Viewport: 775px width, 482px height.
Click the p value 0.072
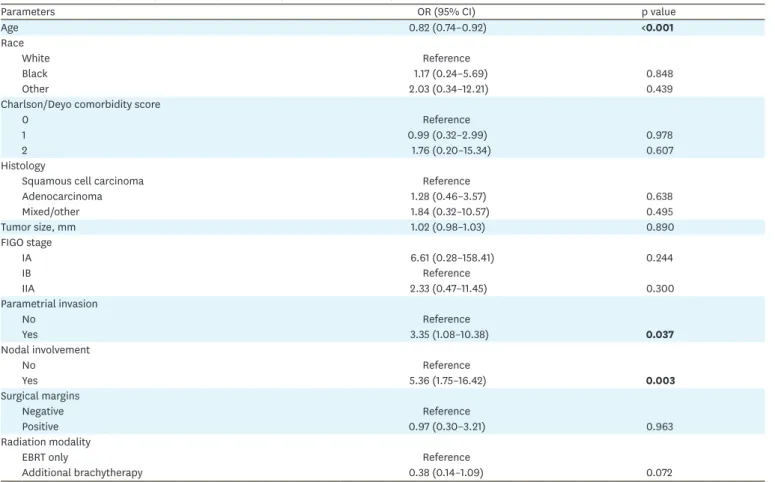click(x=659, y=472)
